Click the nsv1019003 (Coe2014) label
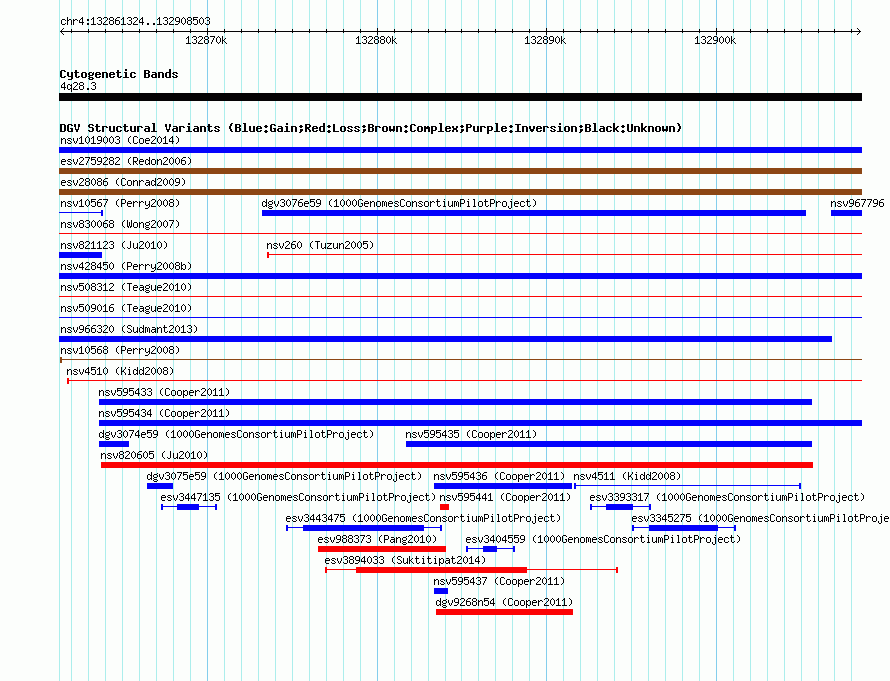The width and height of the screenshot is (890, 681). point(120,140)
